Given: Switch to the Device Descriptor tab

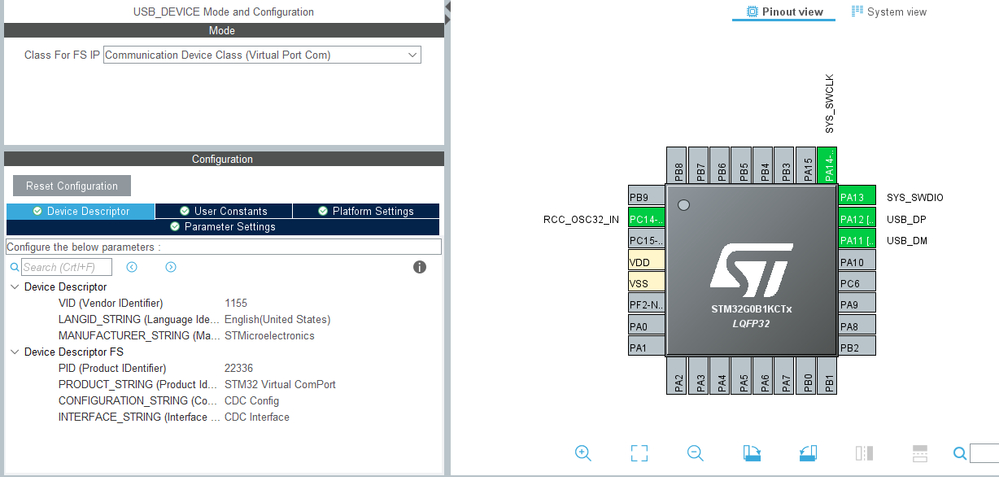Looking at the screenshot, I should coord(80,211).
